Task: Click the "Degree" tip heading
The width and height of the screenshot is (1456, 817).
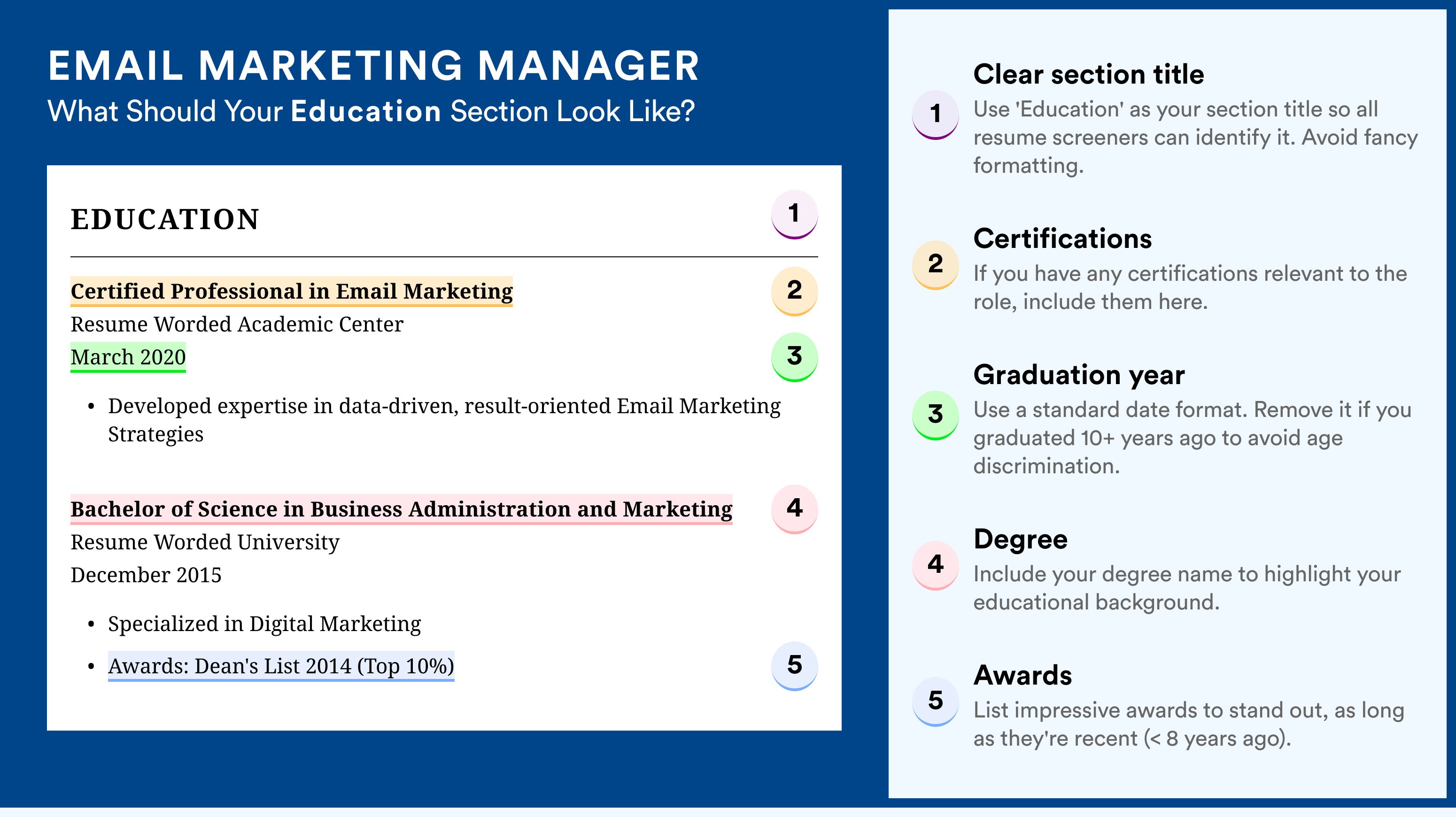Action: pos(1021,539)
